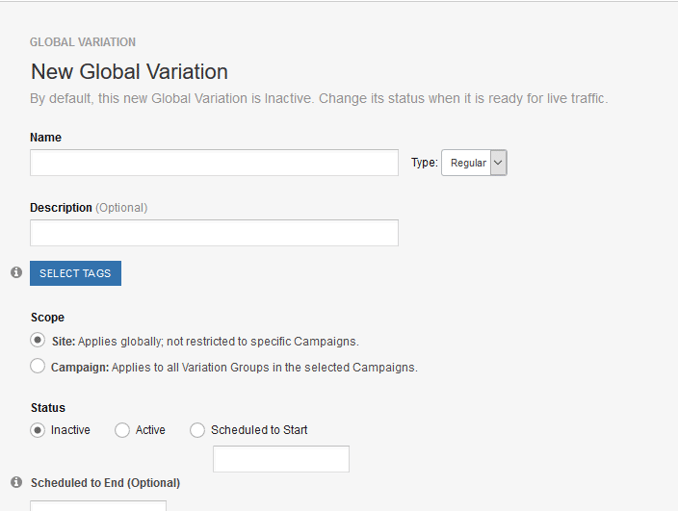
Task: Focus the Name text field
Action: pyautogui.click(x=214, y=163)
